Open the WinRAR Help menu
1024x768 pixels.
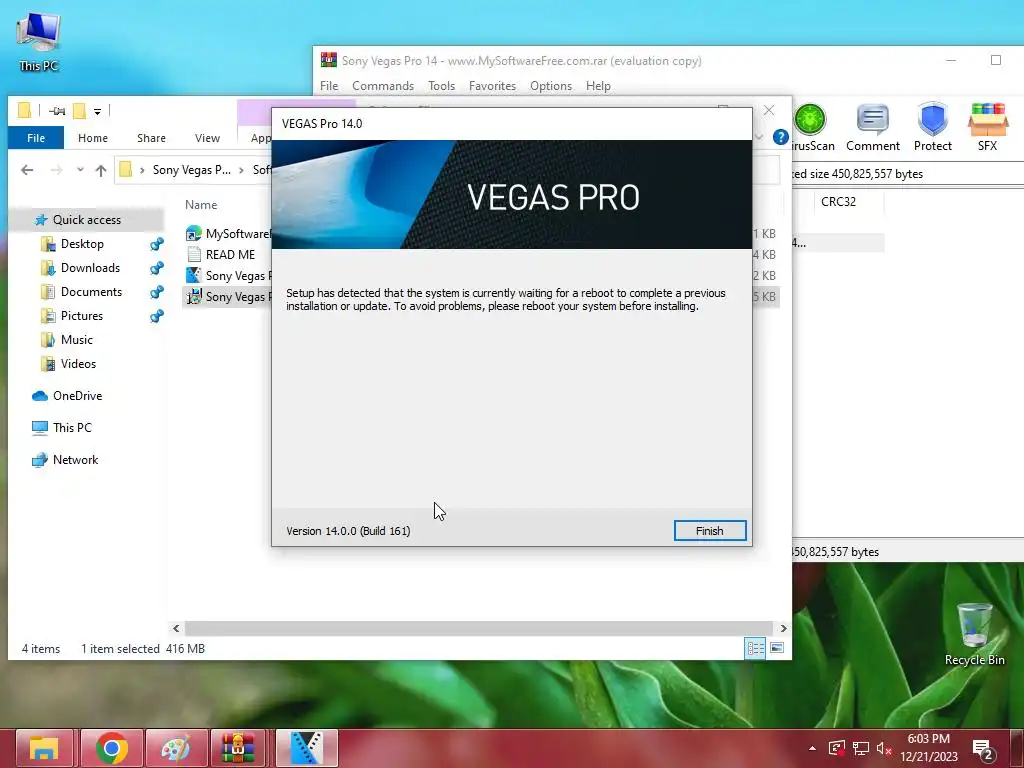point(598,86)
